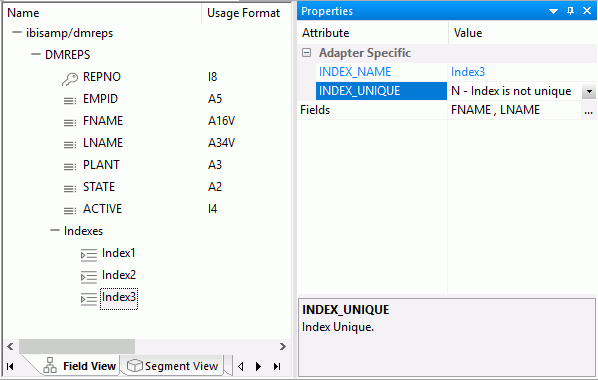Click the EMPID field icon
598x380 pixels.
click(70, 101)
